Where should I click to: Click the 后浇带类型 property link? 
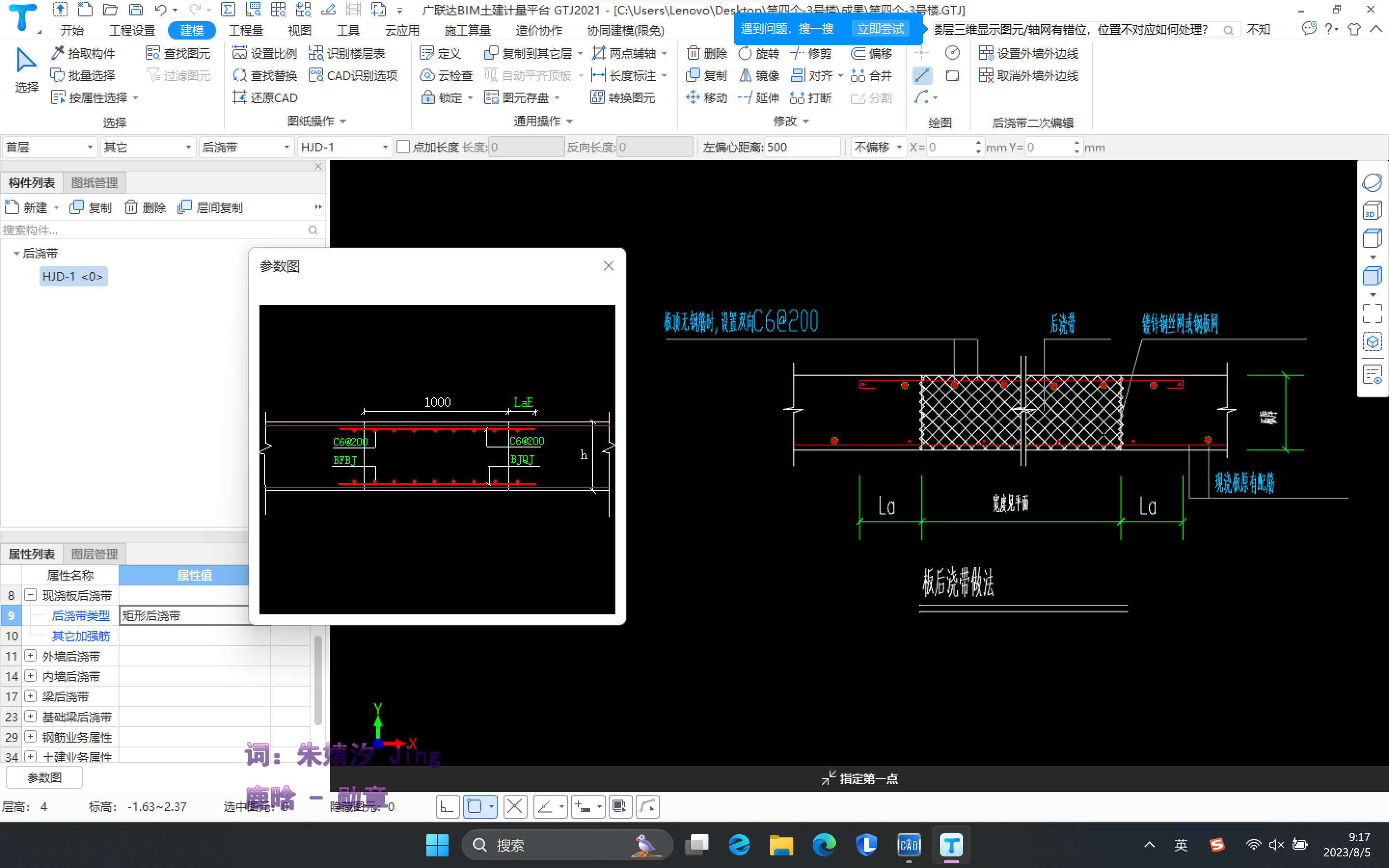(81, 616)
